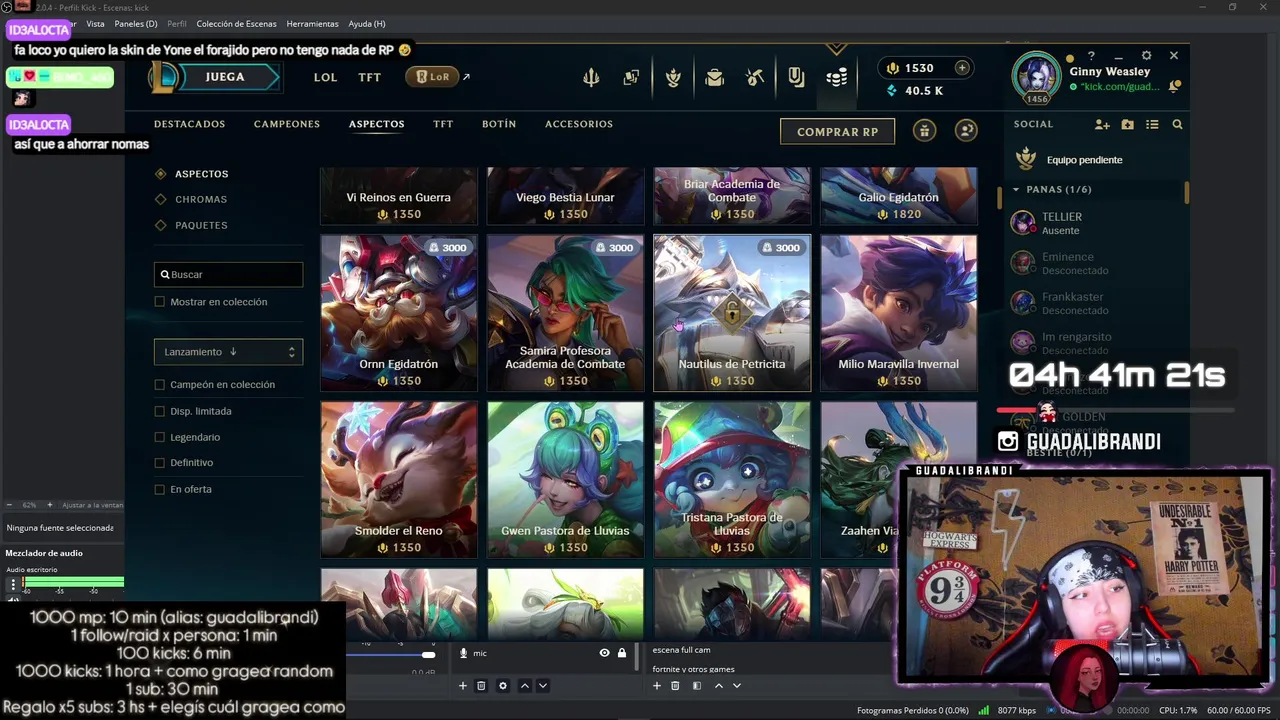Open OBS scene filters icon

[697, 686]
